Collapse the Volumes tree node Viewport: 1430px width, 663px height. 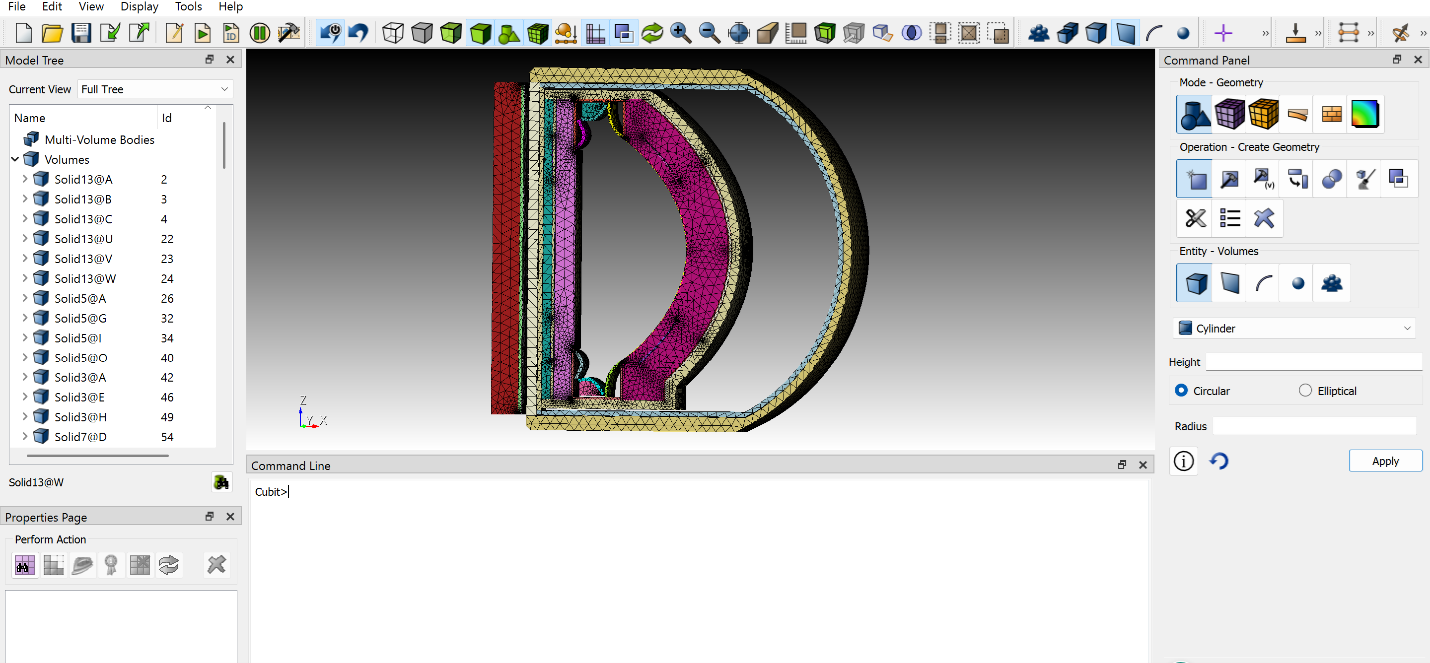16,160
